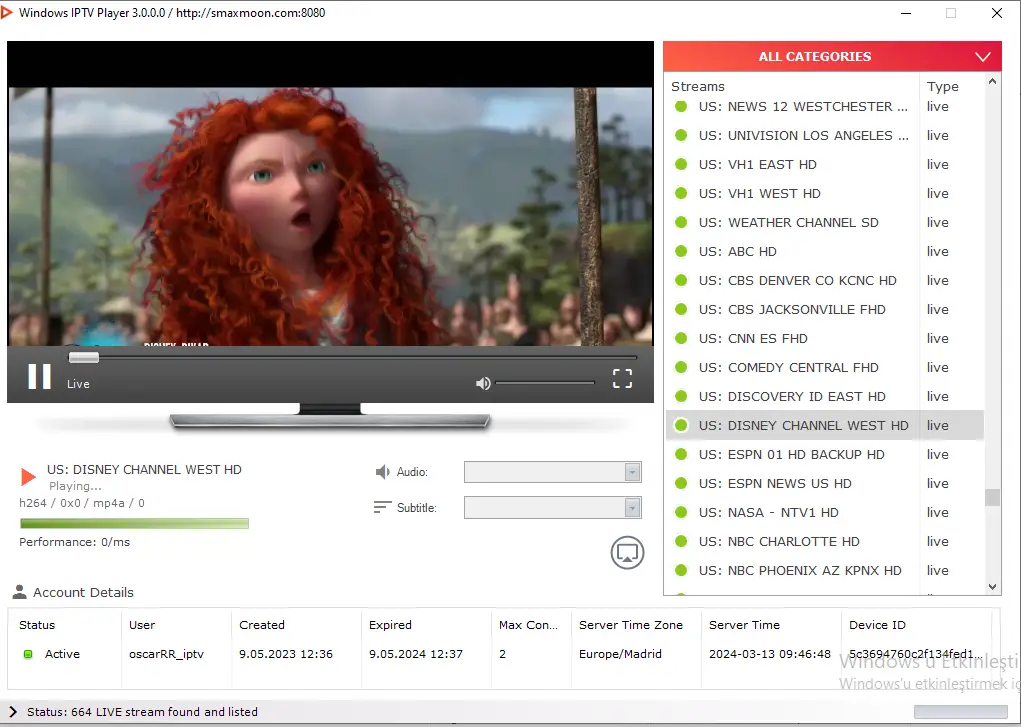
Task: Click green dot of NASA - NTV1 HD
Action: (x=681, y=512)
